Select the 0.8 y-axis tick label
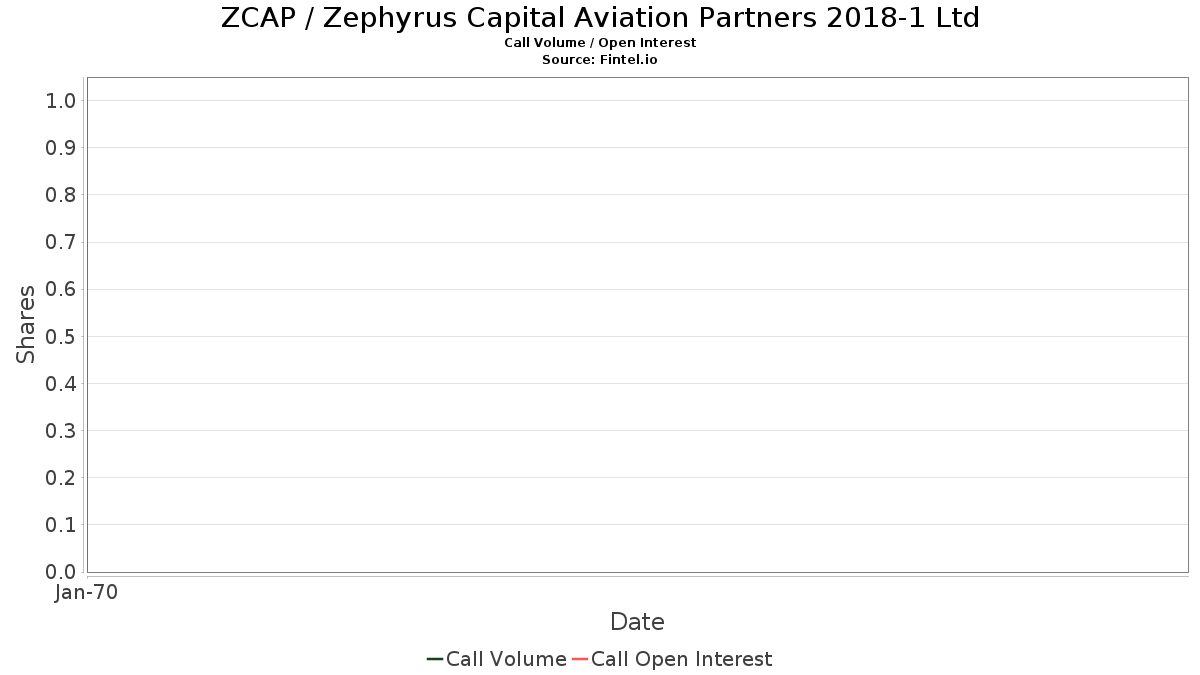 click(61, 195)
